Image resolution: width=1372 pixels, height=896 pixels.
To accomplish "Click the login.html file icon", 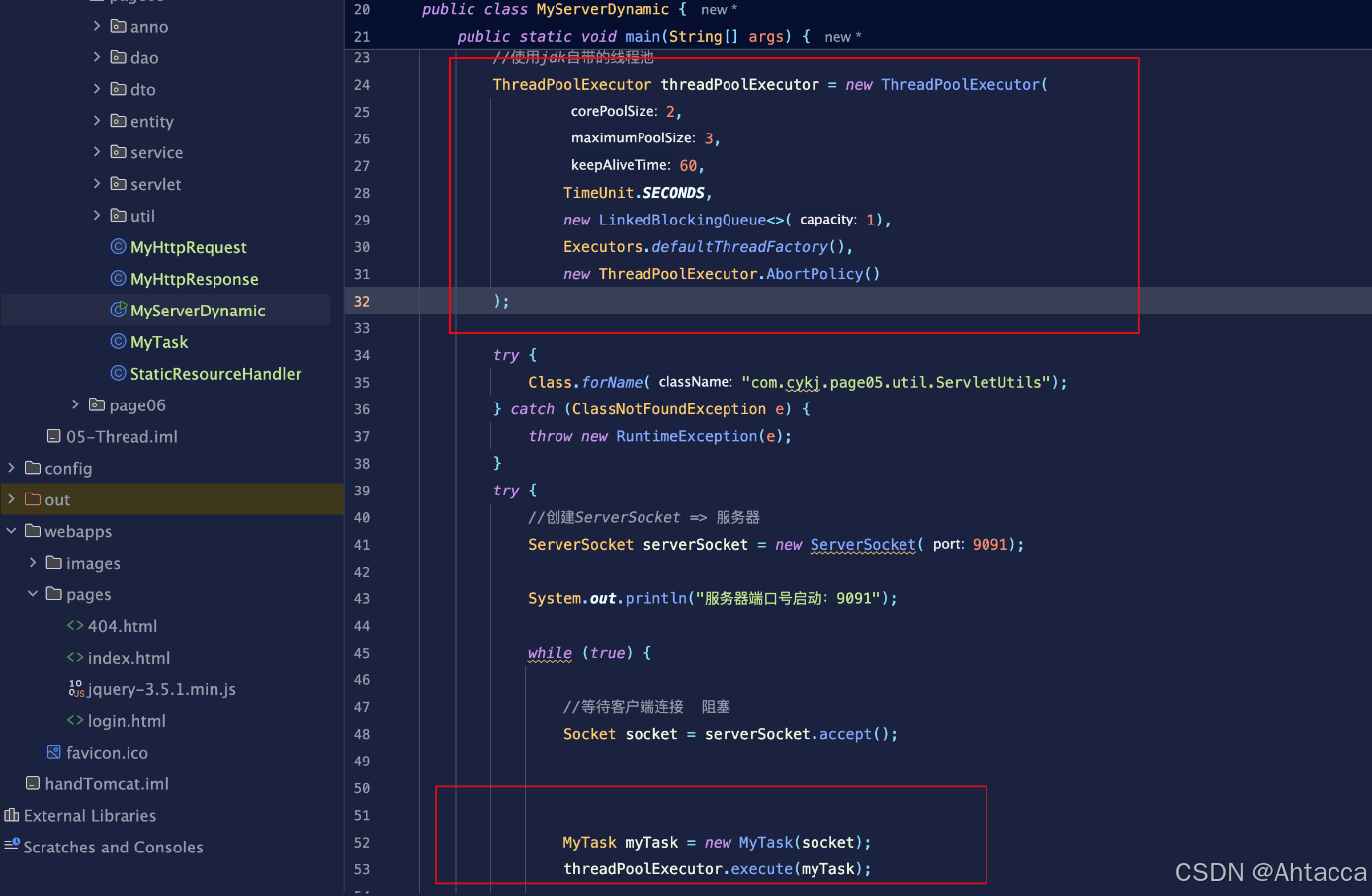I will tap(75, 721).
